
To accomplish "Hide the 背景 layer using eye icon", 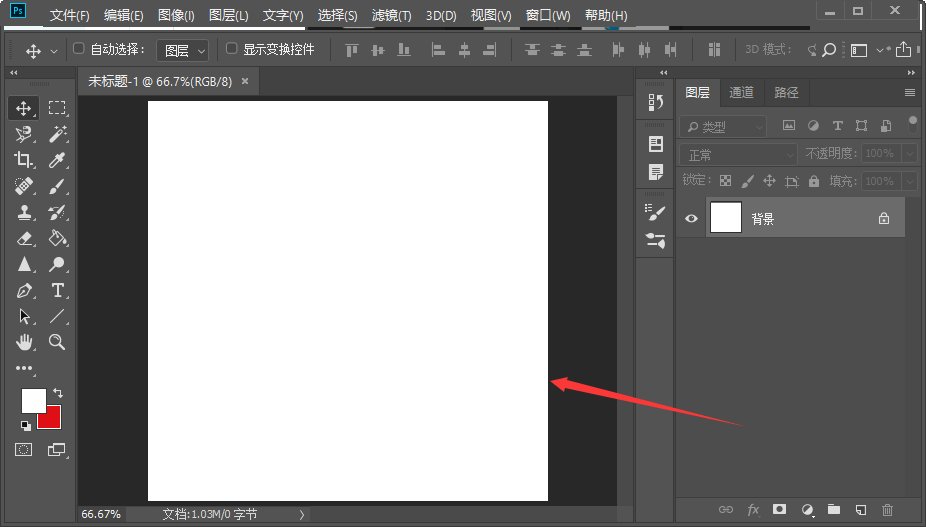I will 690,218.
